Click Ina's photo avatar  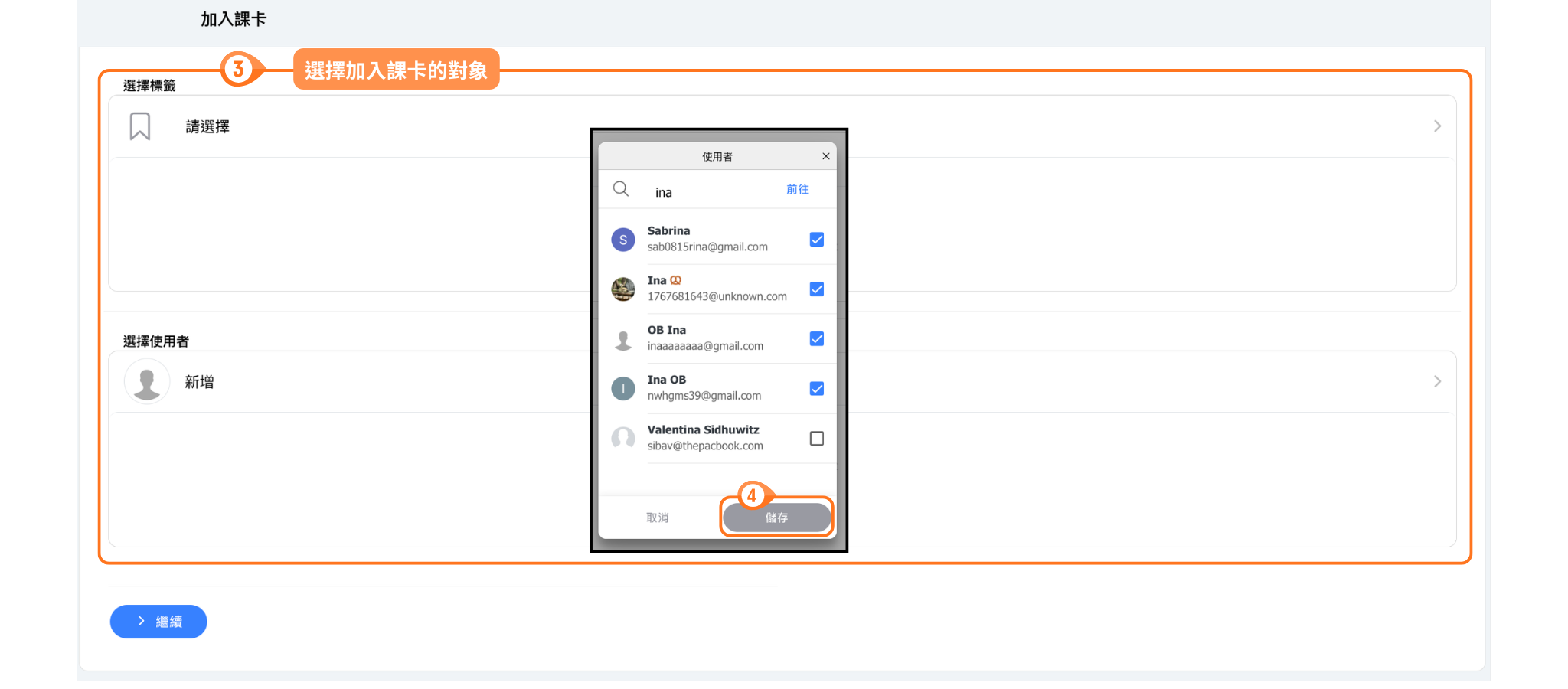[623, 289]
